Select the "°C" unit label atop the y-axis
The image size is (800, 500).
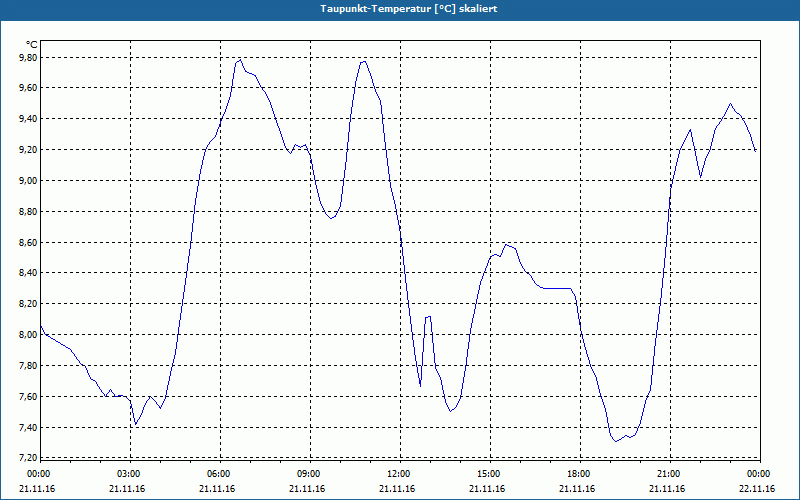click(32, 45)
